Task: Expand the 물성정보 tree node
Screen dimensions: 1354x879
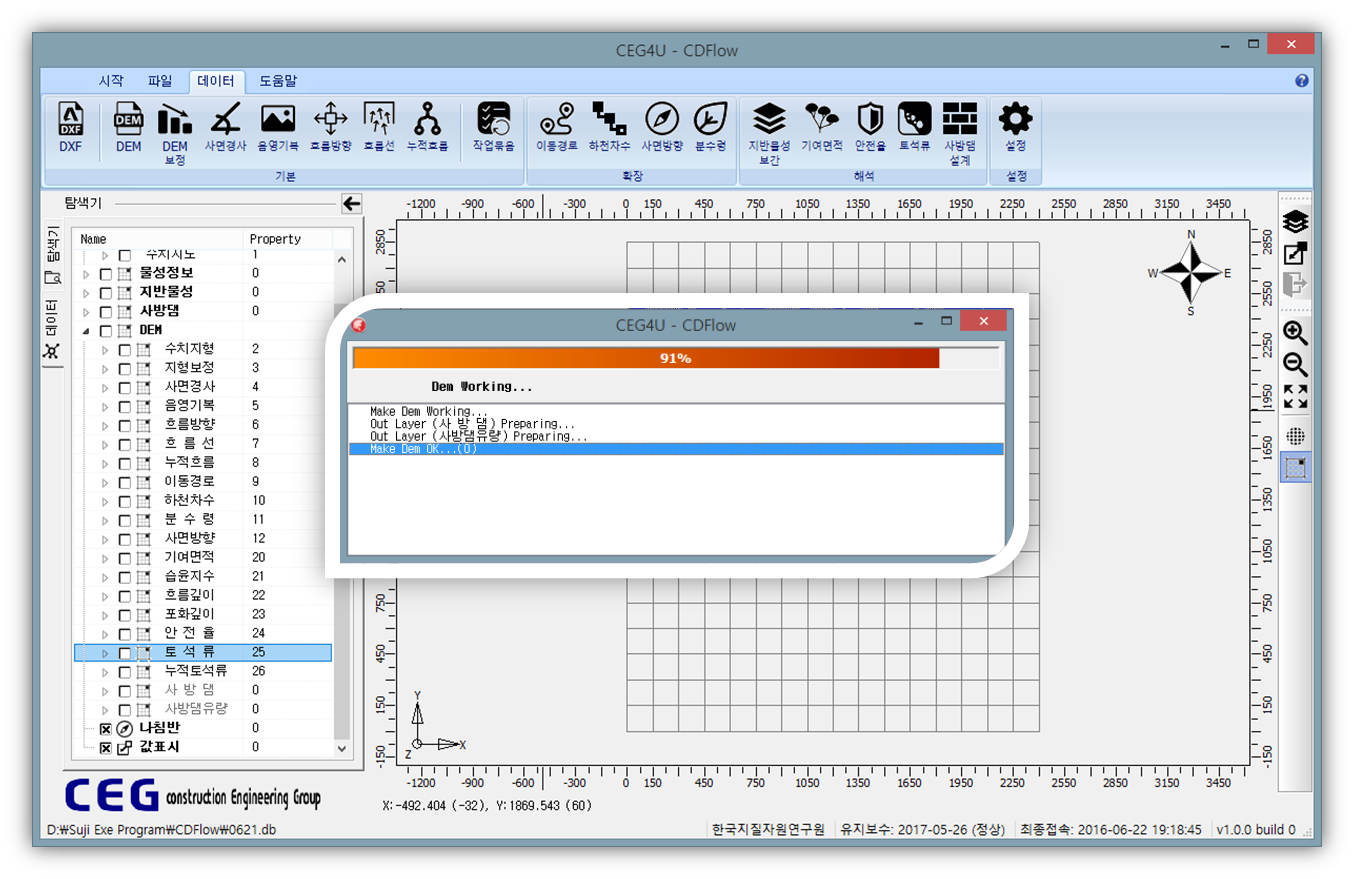Action: tap(86, 274)
